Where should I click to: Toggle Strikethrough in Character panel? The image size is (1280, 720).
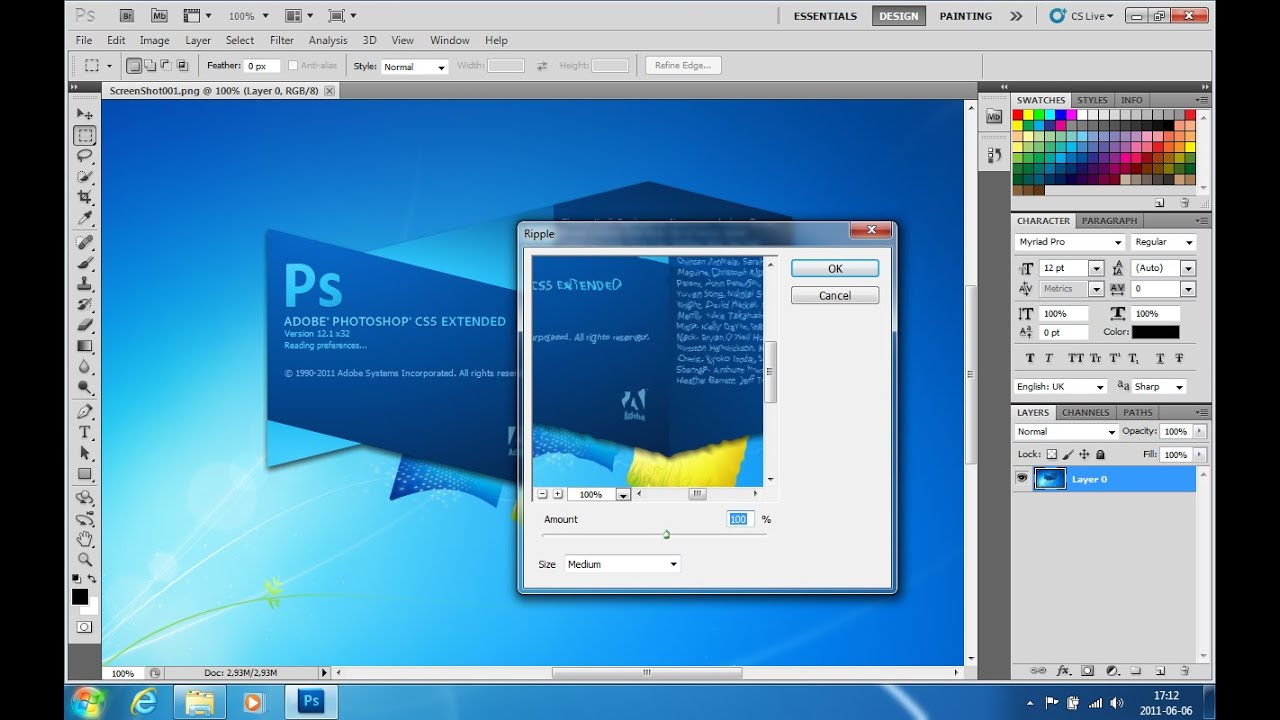tap(1179, 358)
